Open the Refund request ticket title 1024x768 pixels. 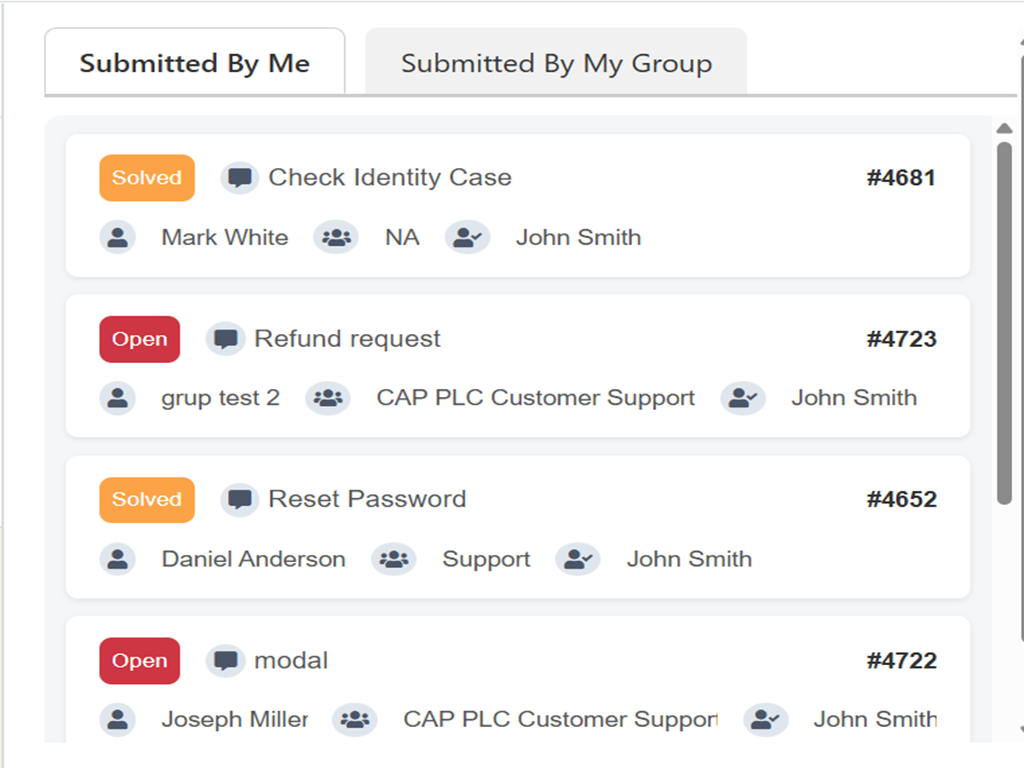[x=347, y=339]
